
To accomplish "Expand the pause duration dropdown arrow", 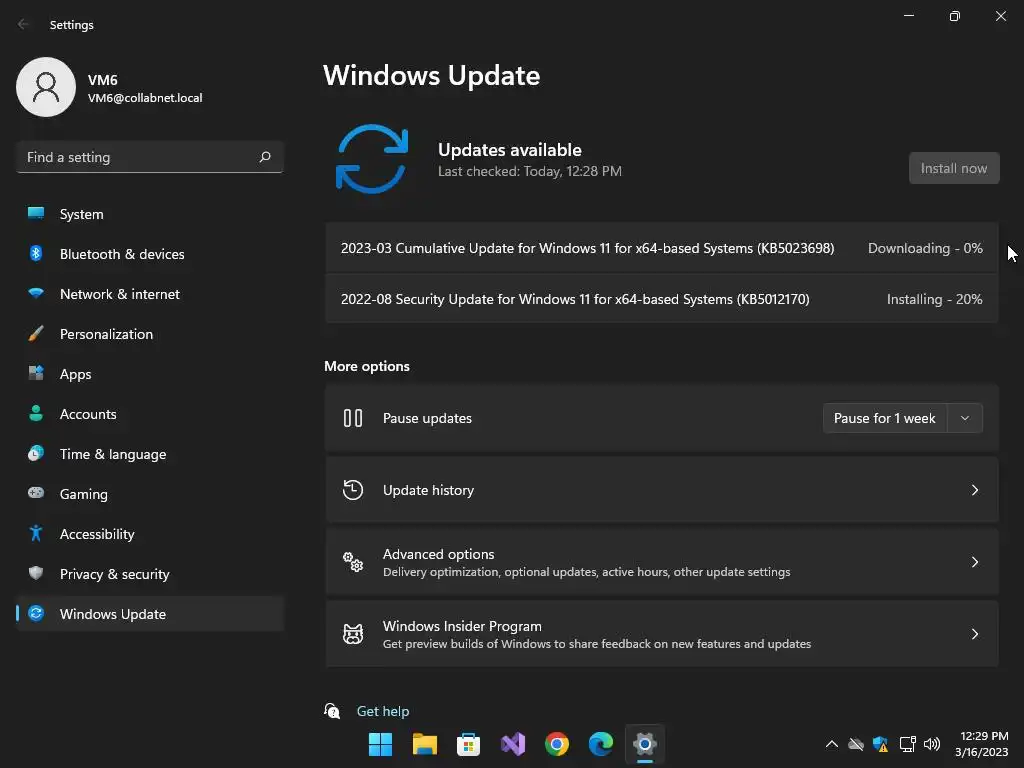I will tap(965, 418).
